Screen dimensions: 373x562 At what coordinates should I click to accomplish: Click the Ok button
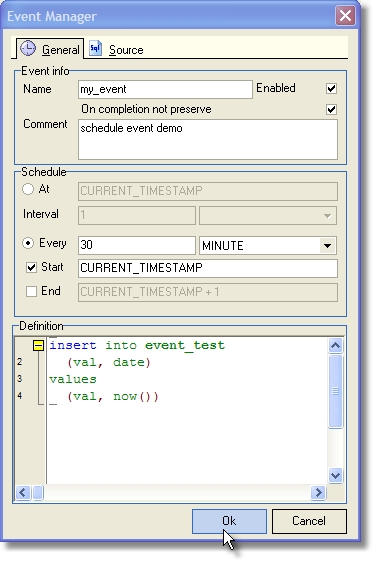pyautogui.click(x=229, y=521)
